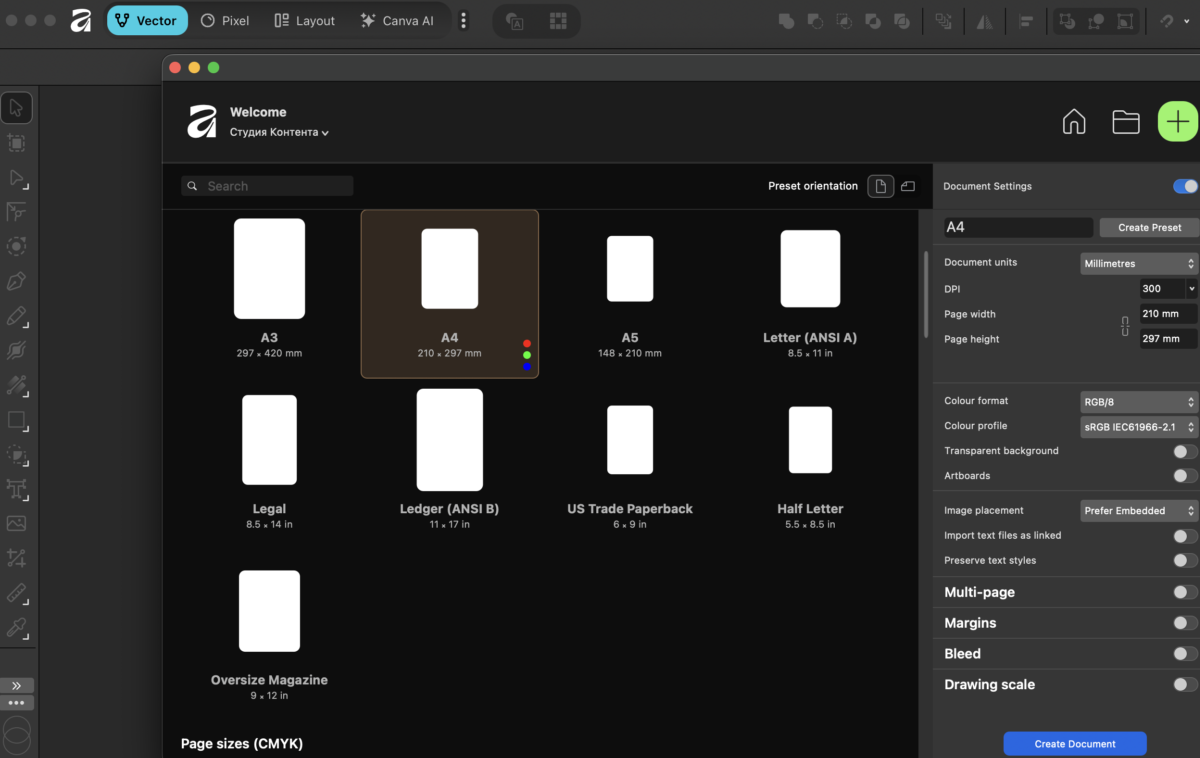Image resolution: width=1200 pixels, height=758 pixels.
Task: Select the Letter (ANSI A) preset
Action: [810, 295]
